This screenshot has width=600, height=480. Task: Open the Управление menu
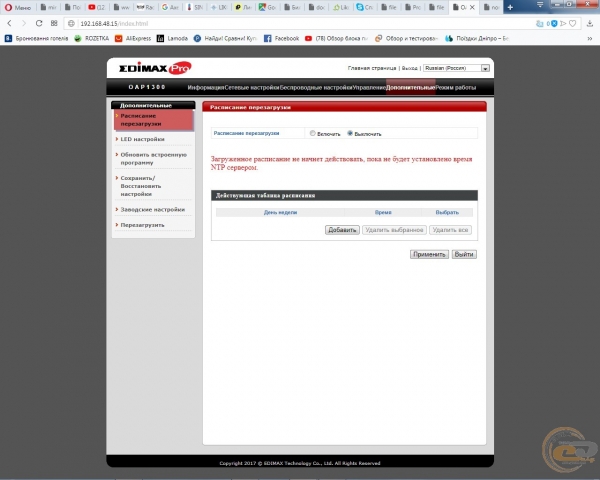coord(369,87)
